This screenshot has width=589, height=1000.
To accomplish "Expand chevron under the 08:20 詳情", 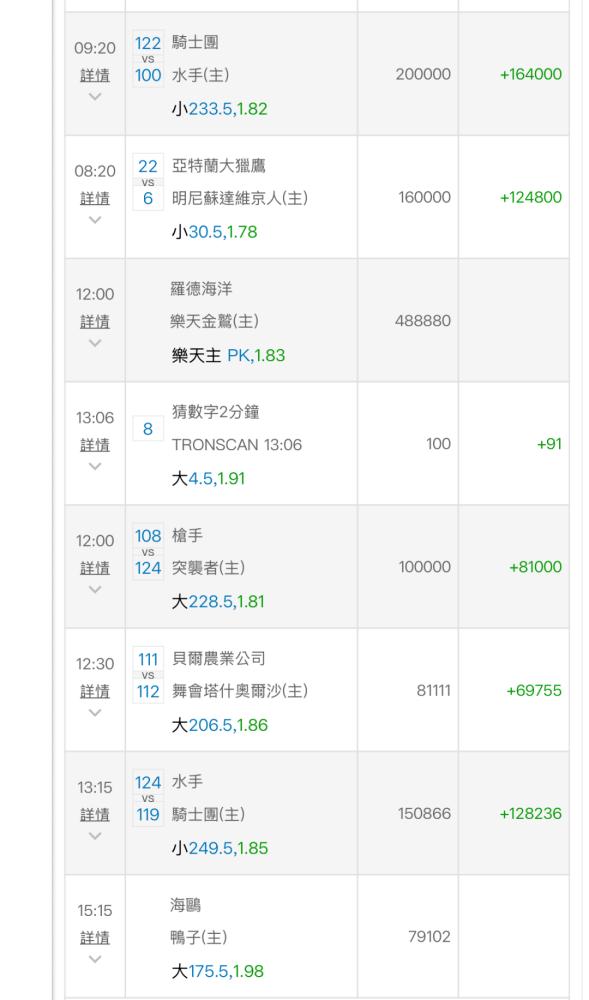I will point(95,219).
